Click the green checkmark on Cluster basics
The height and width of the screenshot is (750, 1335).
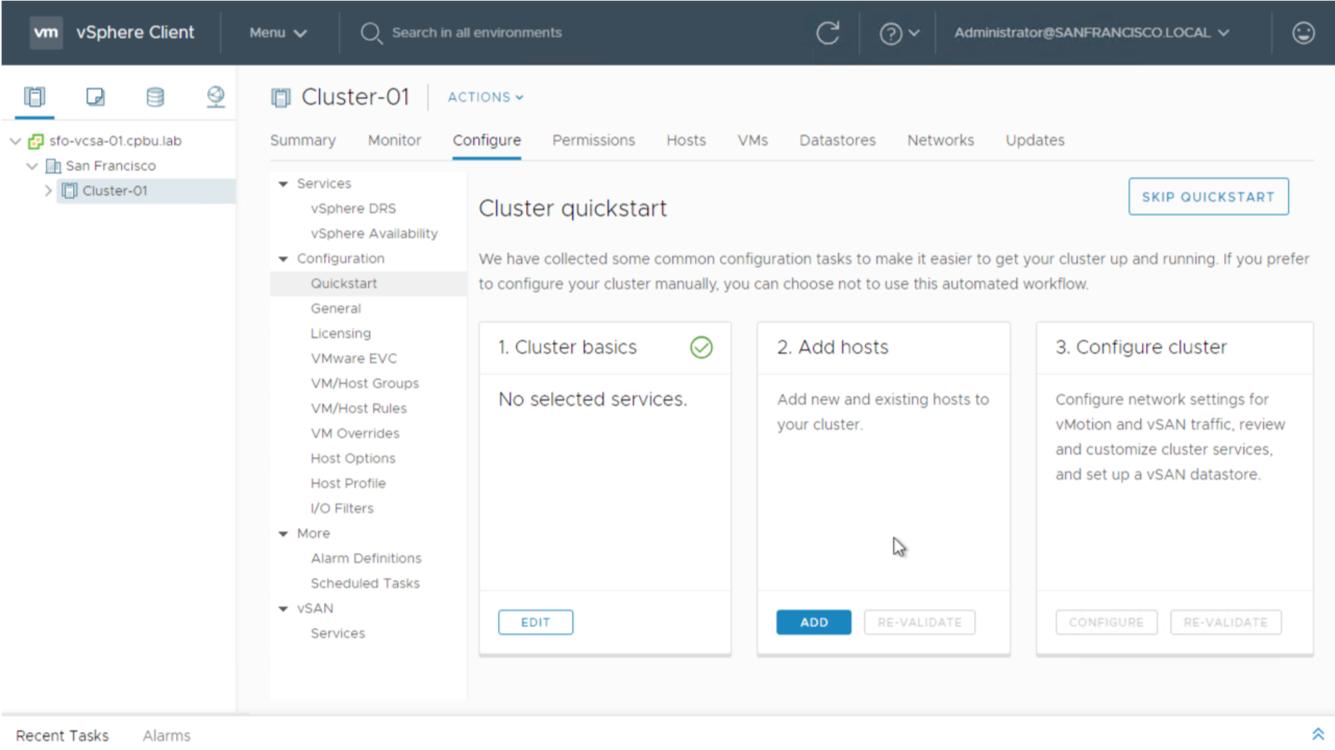702,347
